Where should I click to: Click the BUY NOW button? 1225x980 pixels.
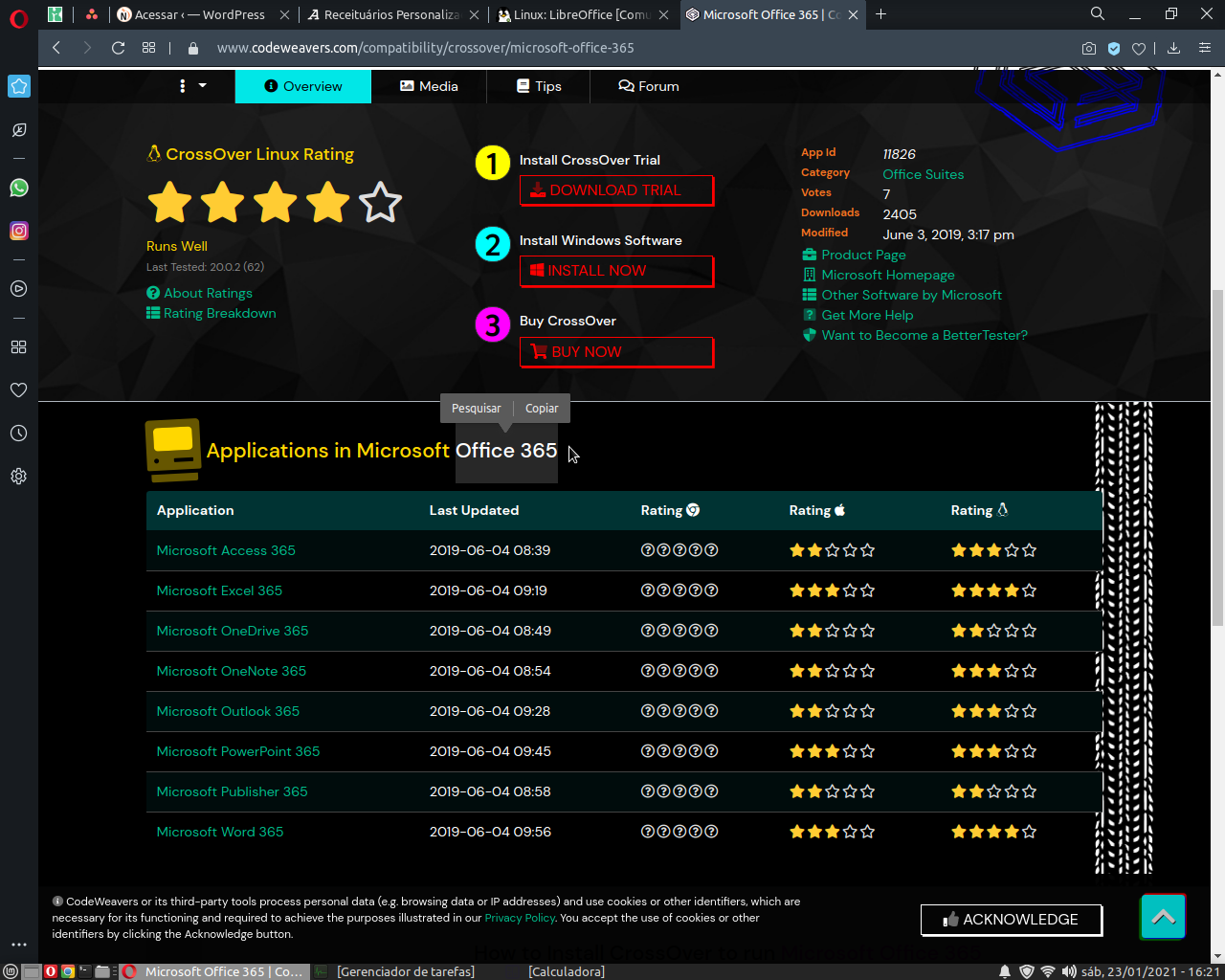(616, 352)
